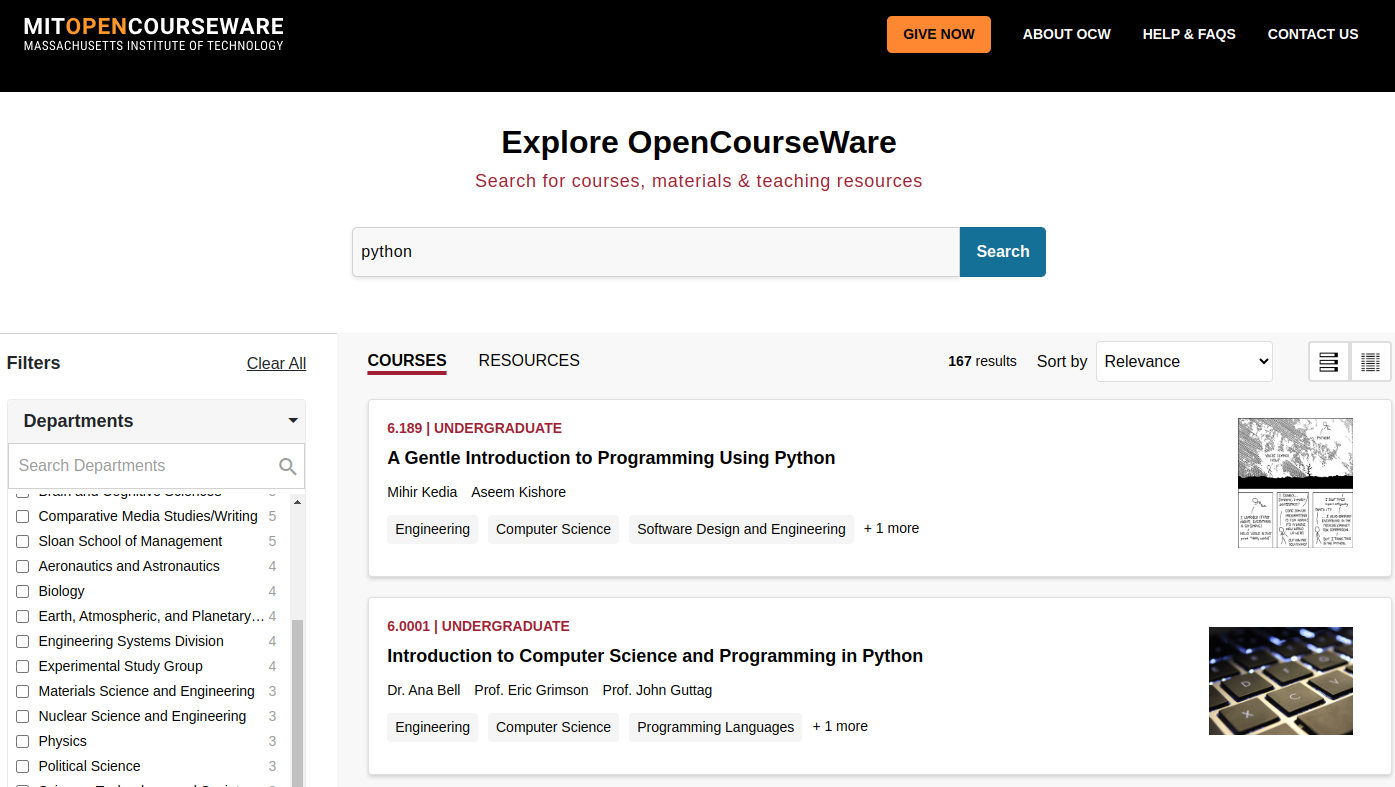This screenshot has height=787, width=1395.
Task: Collapse the Departments filter panel
Action: pyautogui.click(x=293, y=421)
